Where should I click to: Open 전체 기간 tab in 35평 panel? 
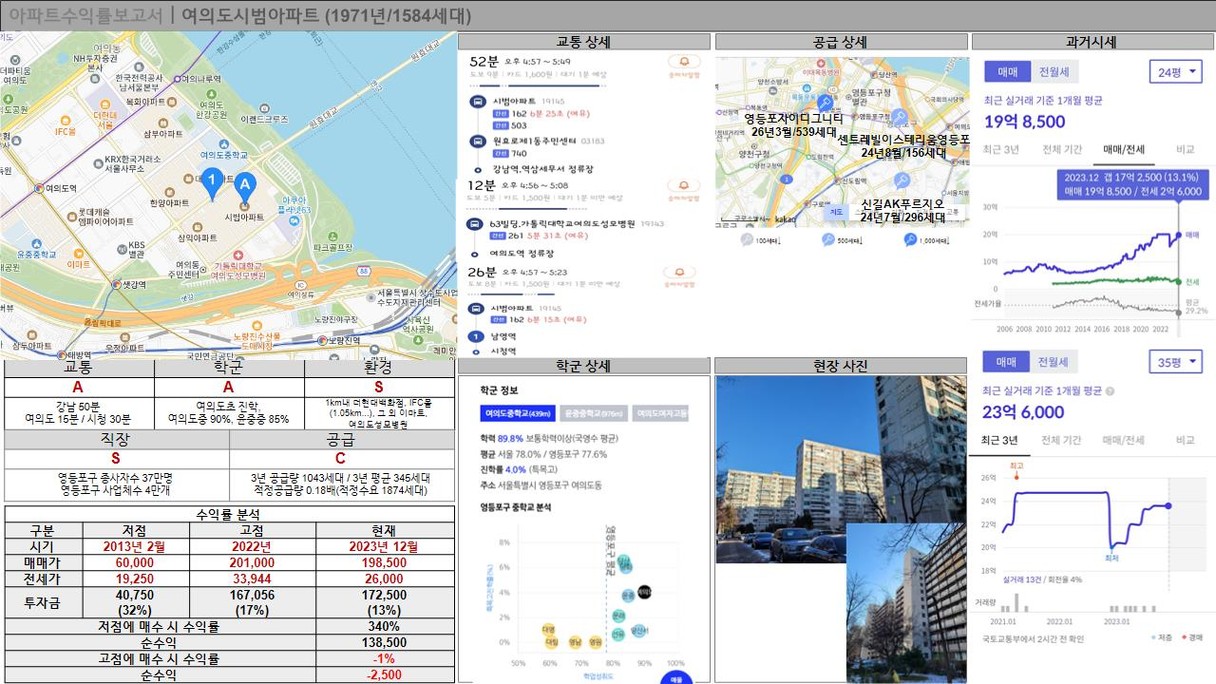[x=1062, y=440]
